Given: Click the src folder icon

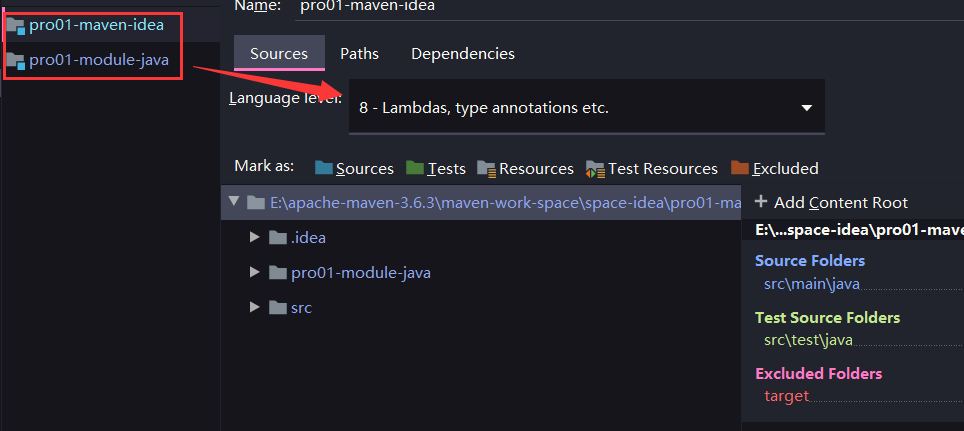Looking at the screenshot, I should [x=278, y=307].
